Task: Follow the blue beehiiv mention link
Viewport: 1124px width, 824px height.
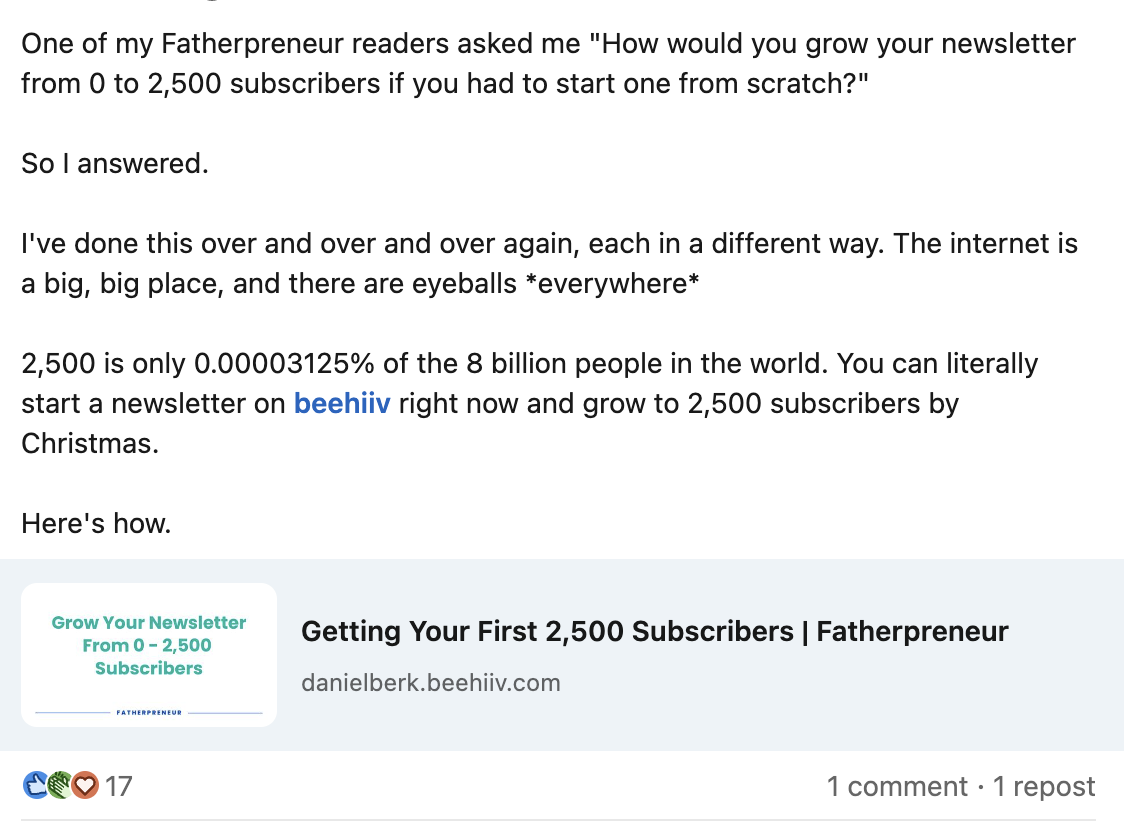Action: 341,403
